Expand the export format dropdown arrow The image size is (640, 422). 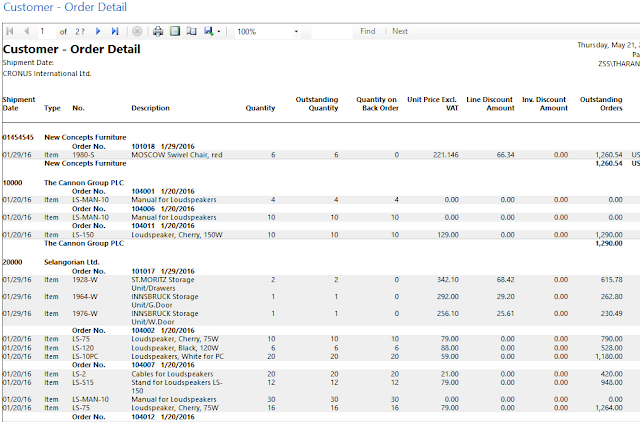pos(218,32)
